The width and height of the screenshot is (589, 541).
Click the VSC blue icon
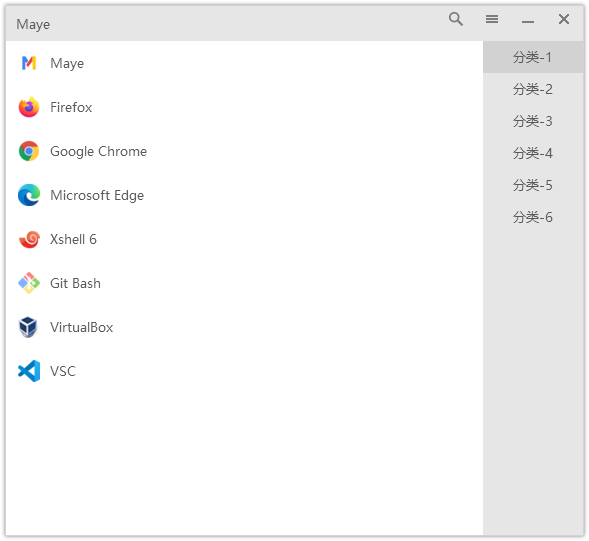click(x=29, y=371)
